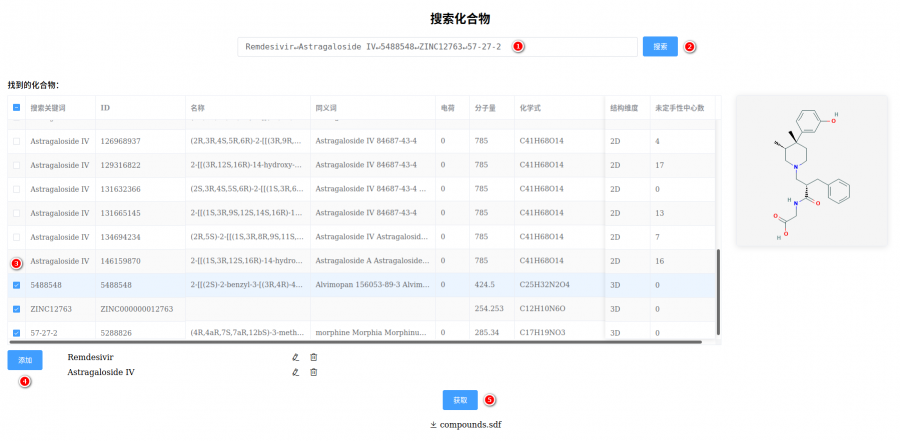Image resolution: width=900 pixels, height=441 pixels.
Task: Uncheck the checkbox for row 5488548
Action: 16,284
